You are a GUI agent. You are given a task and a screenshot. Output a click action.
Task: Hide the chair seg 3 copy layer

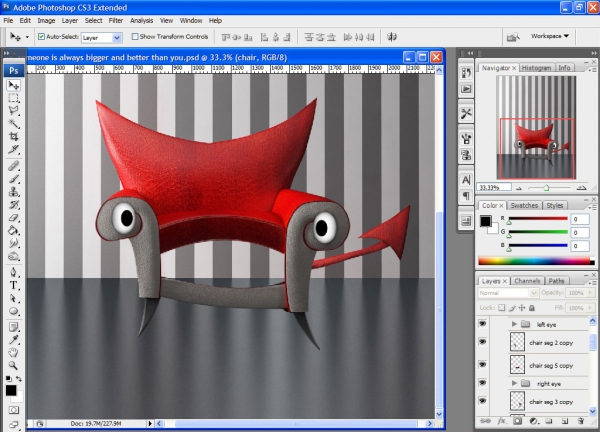483,401
